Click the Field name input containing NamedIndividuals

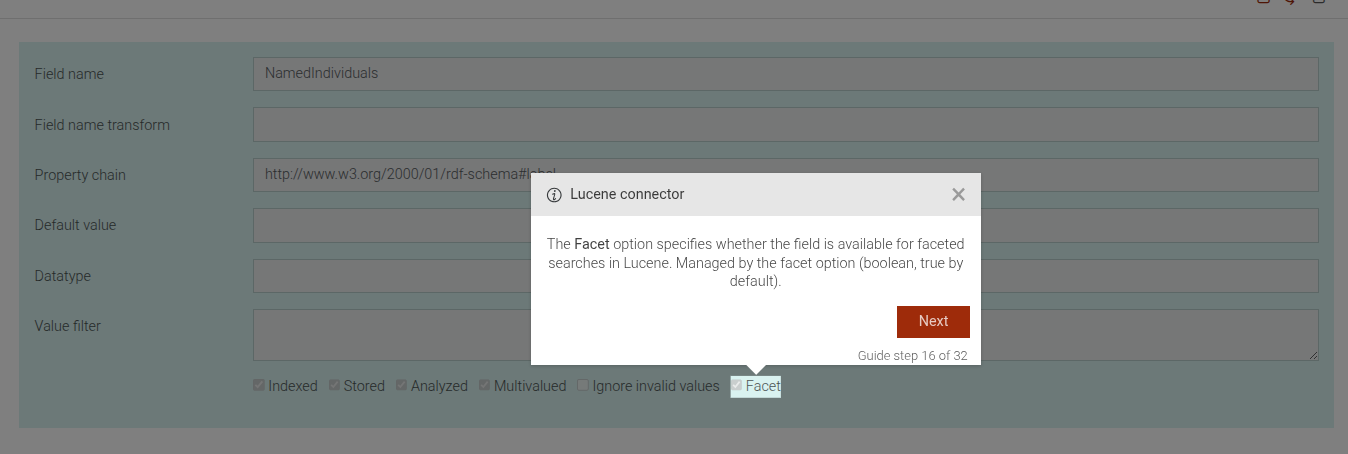tap(785, 74)
